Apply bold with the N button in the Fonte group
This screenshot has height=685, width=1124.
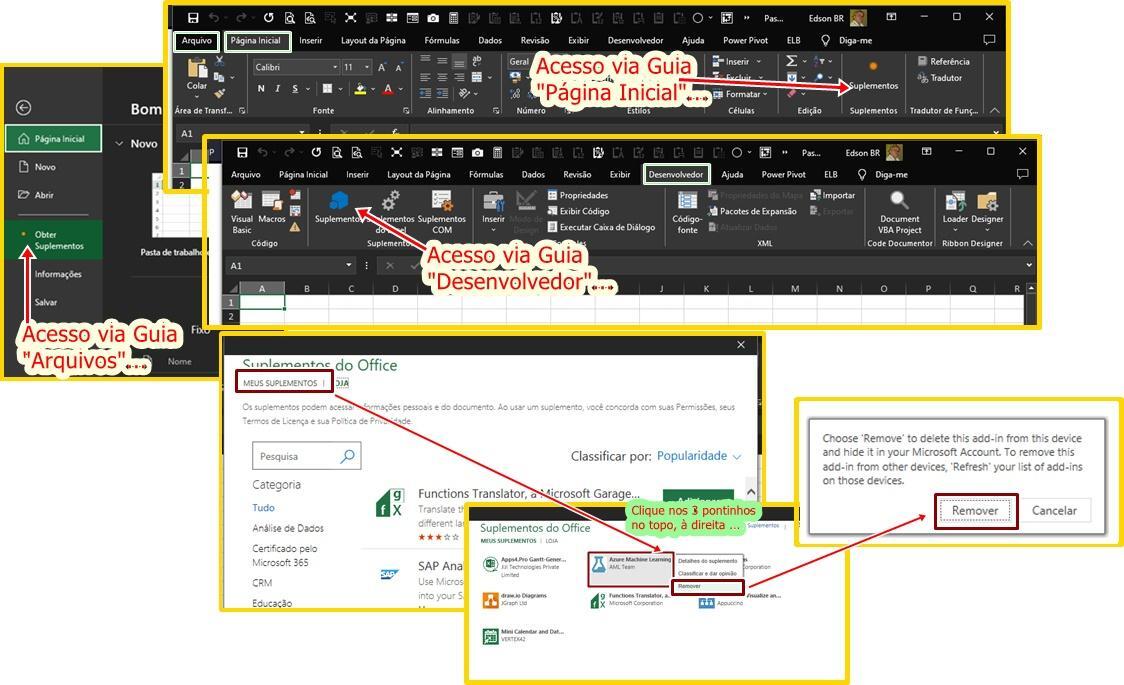click(x=261, y=89)
